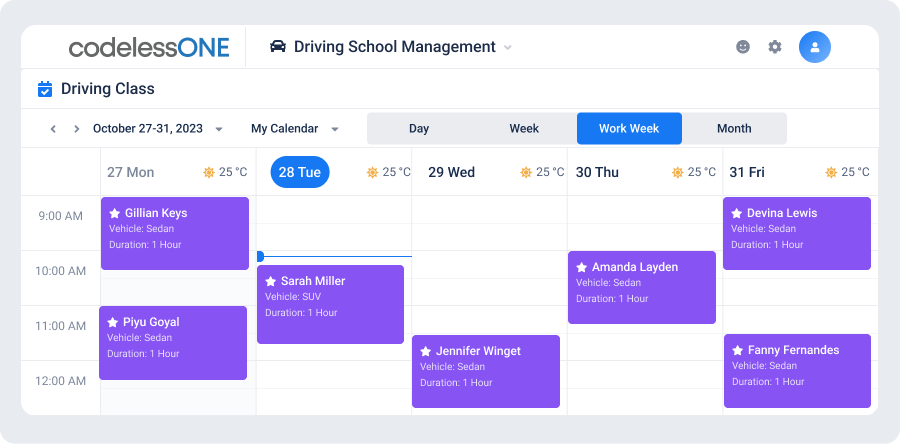
Task: Click the star icon on Gillian Keys class
Action: [x=115, y=213]
